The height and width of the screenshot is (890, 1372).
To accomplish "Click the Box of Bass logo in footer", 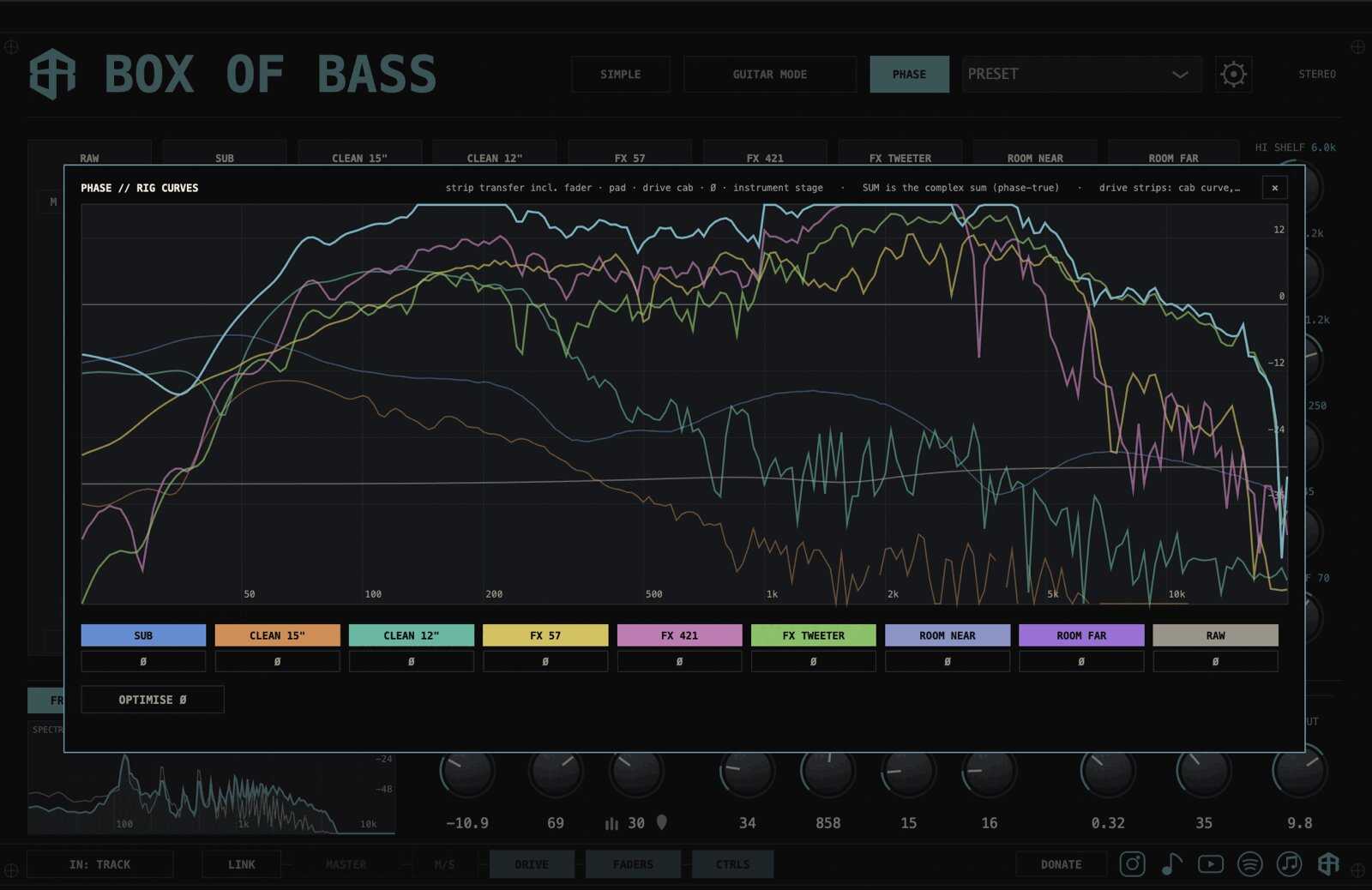I will click(1328, 864).
